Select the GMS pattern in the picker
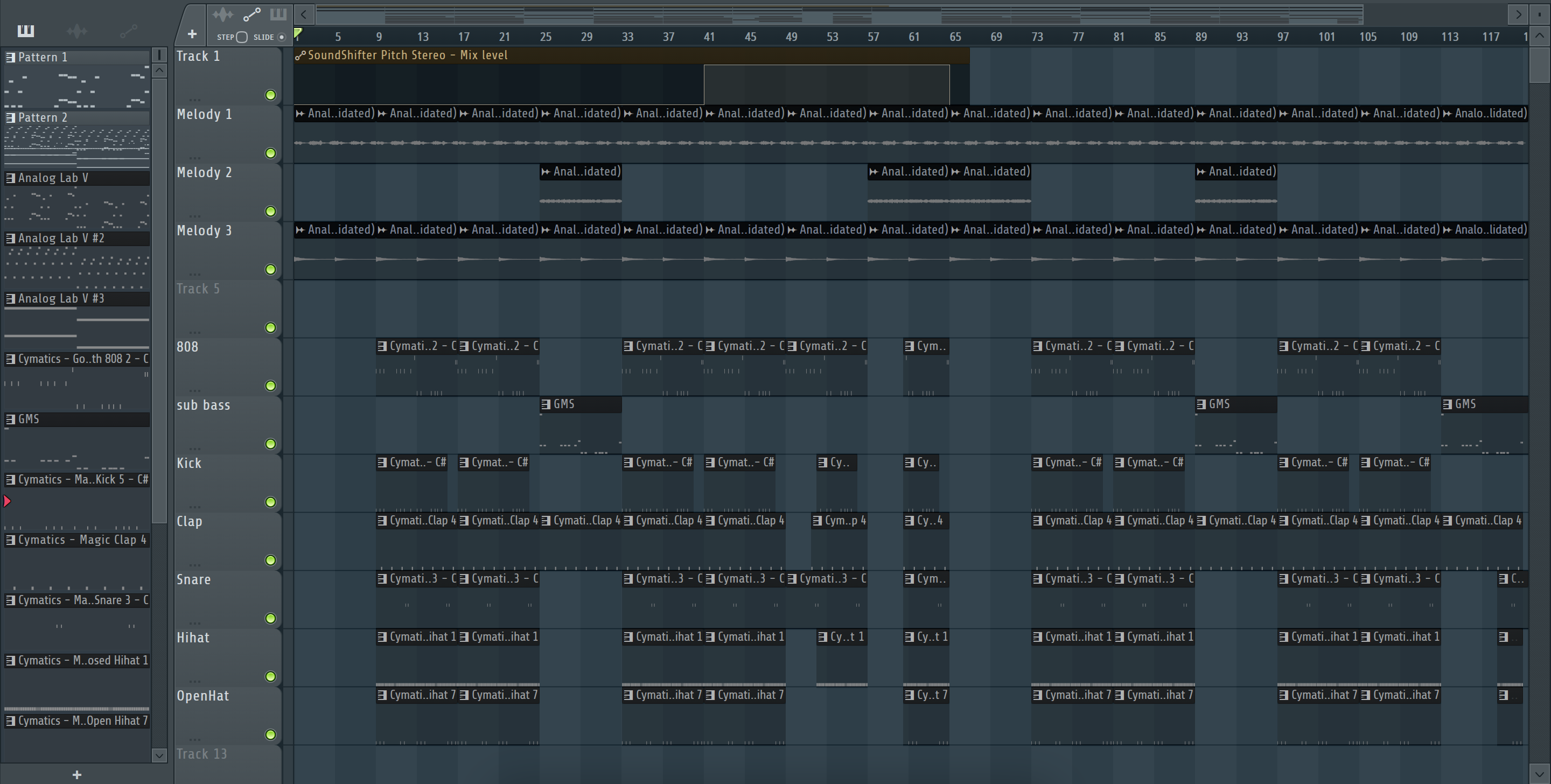The width and height of the screenshot is (1551, 784). [x=29, y=418]
